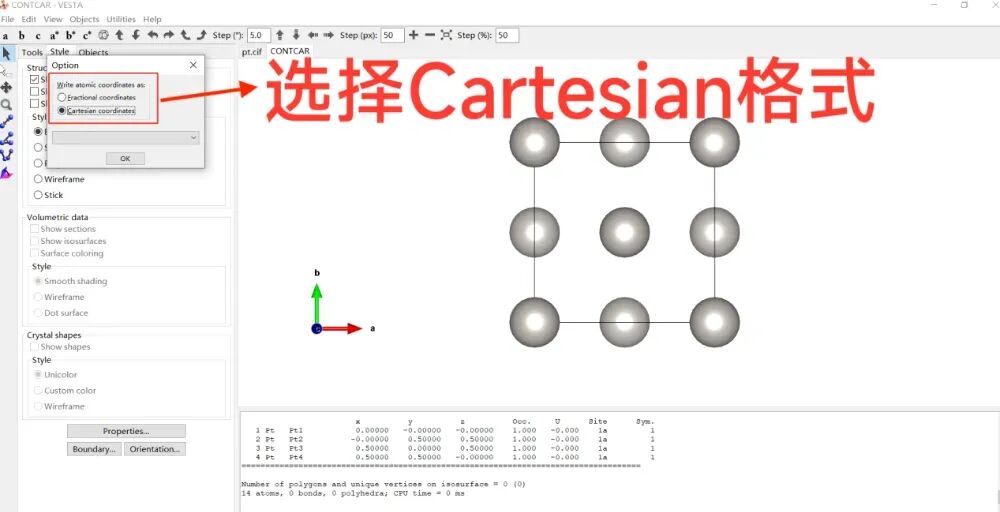Confirm Option dialog with OK
The image size is (1000, 512).
(x=125, y=158)
